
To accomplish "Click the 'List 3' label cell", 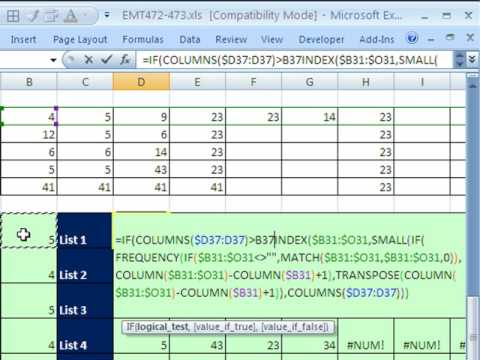I will pyautogui.click(x=85, y=302).
